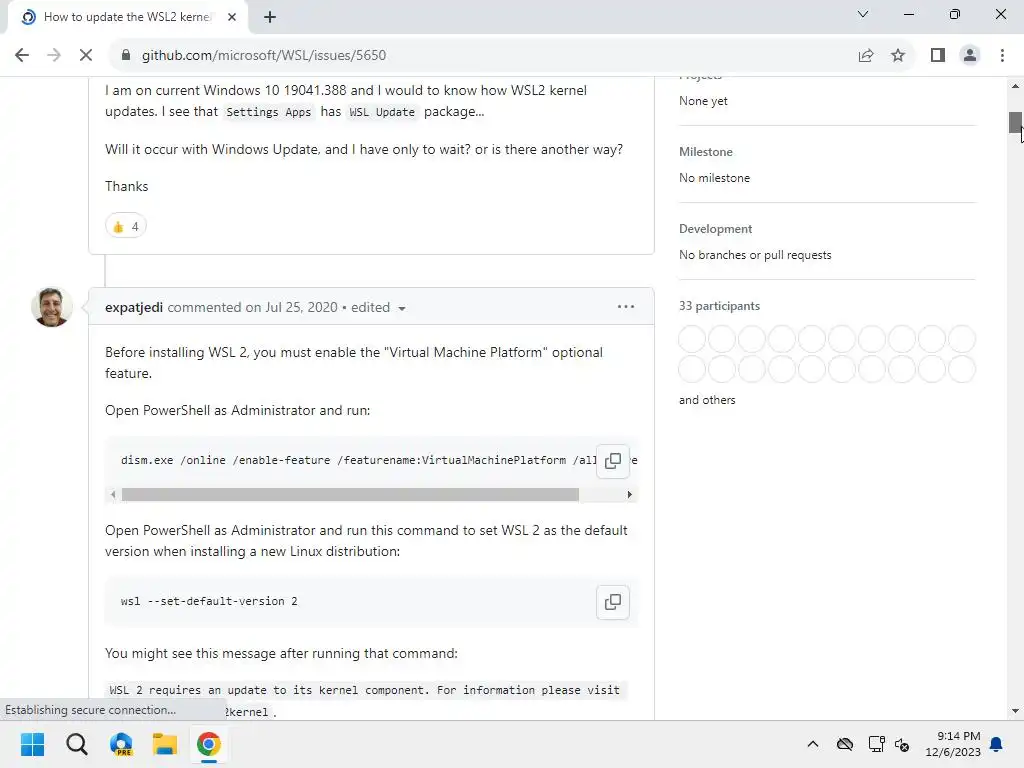Click the 'Development' sidebar heading
The image size is (1024, 768).
click(715, 229)
